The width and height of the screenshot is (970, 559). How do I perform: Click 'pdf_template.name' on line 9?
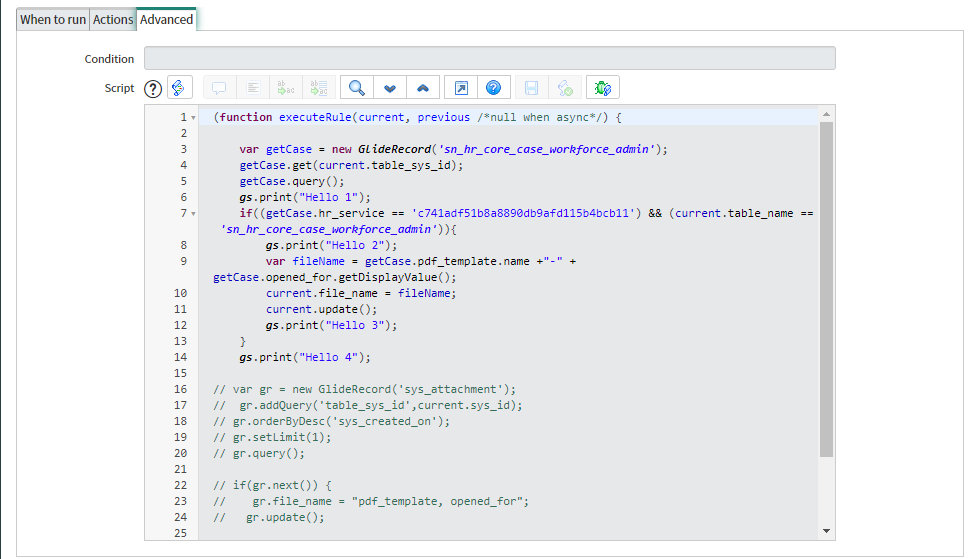[x=474, y=262]
